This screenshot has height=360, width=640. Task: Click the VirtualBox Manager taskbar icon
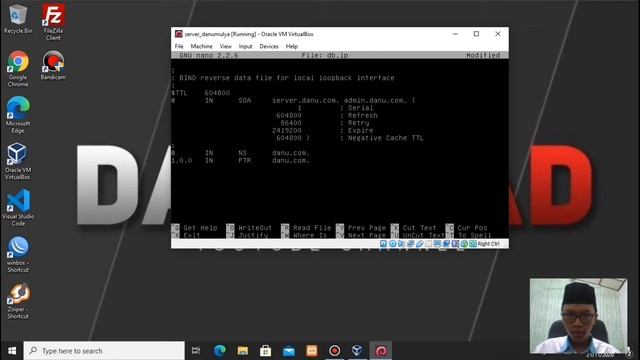(358, 351)
